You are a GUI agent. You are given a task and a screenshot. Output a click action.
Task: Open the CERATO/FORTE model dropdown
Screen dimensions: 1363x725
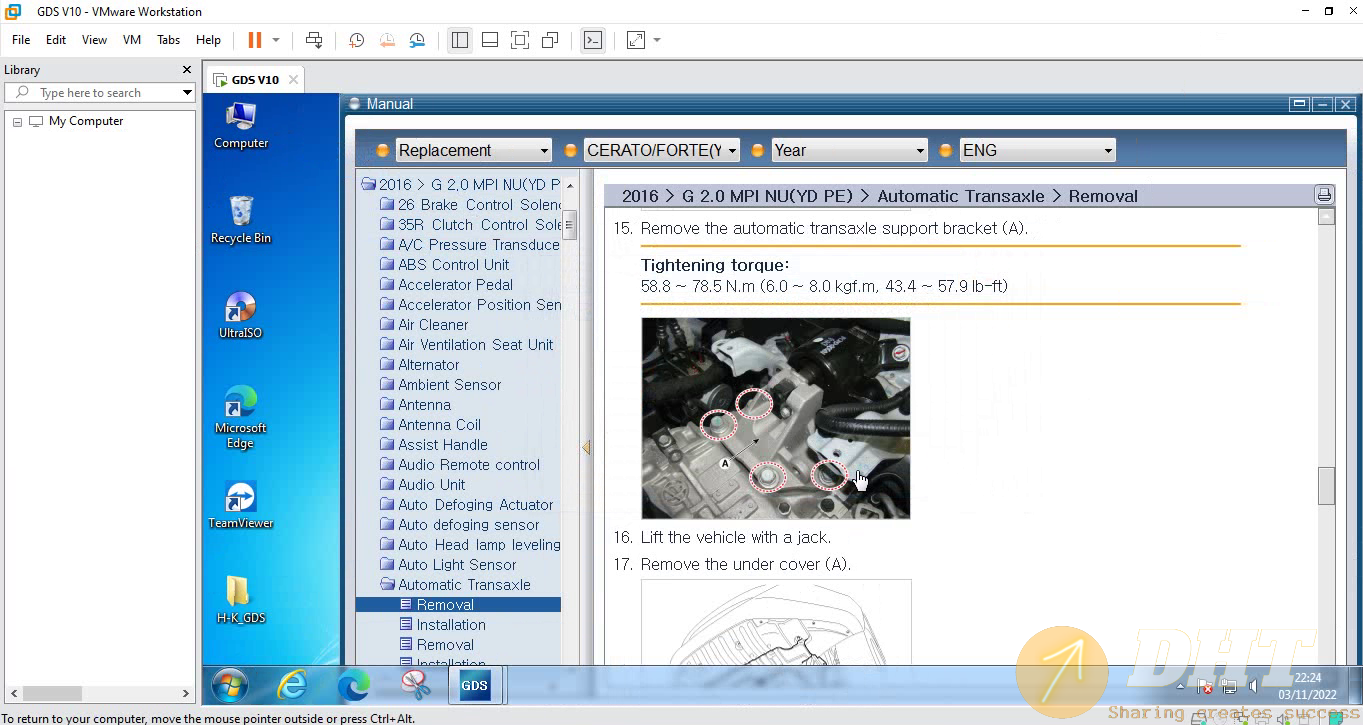tap(661, 150)
